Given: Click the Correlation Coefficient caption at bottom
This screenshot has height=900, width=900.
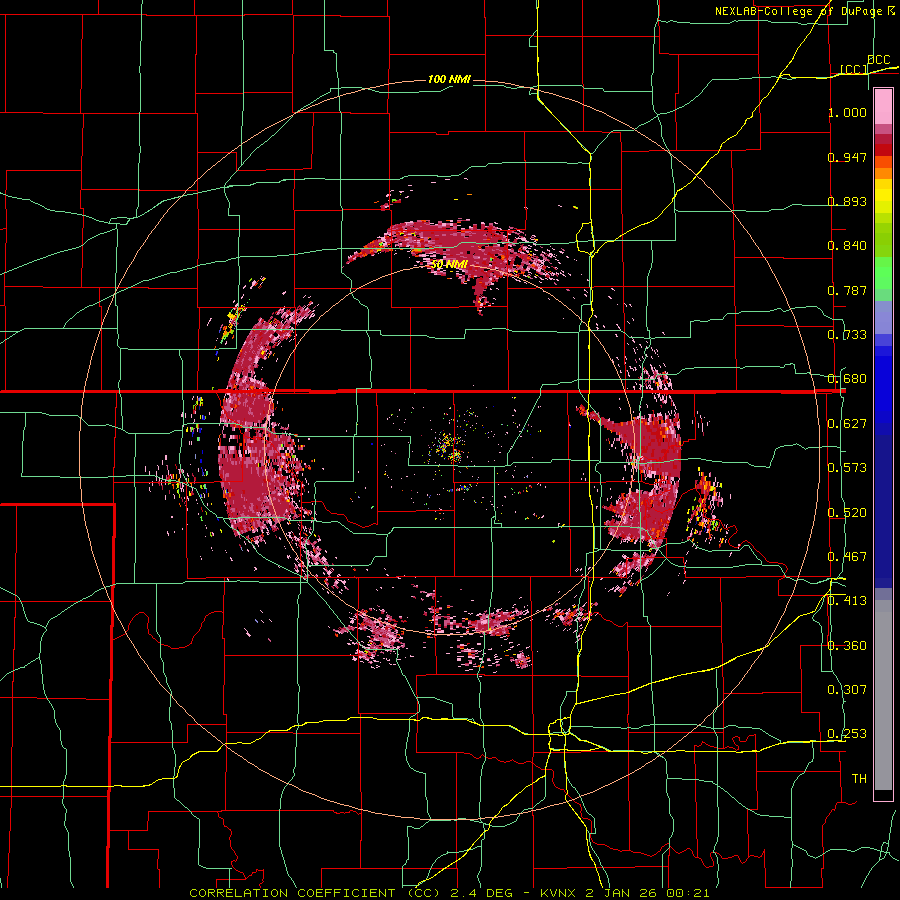Looking at the screenshot, I should tap(449, 893).
